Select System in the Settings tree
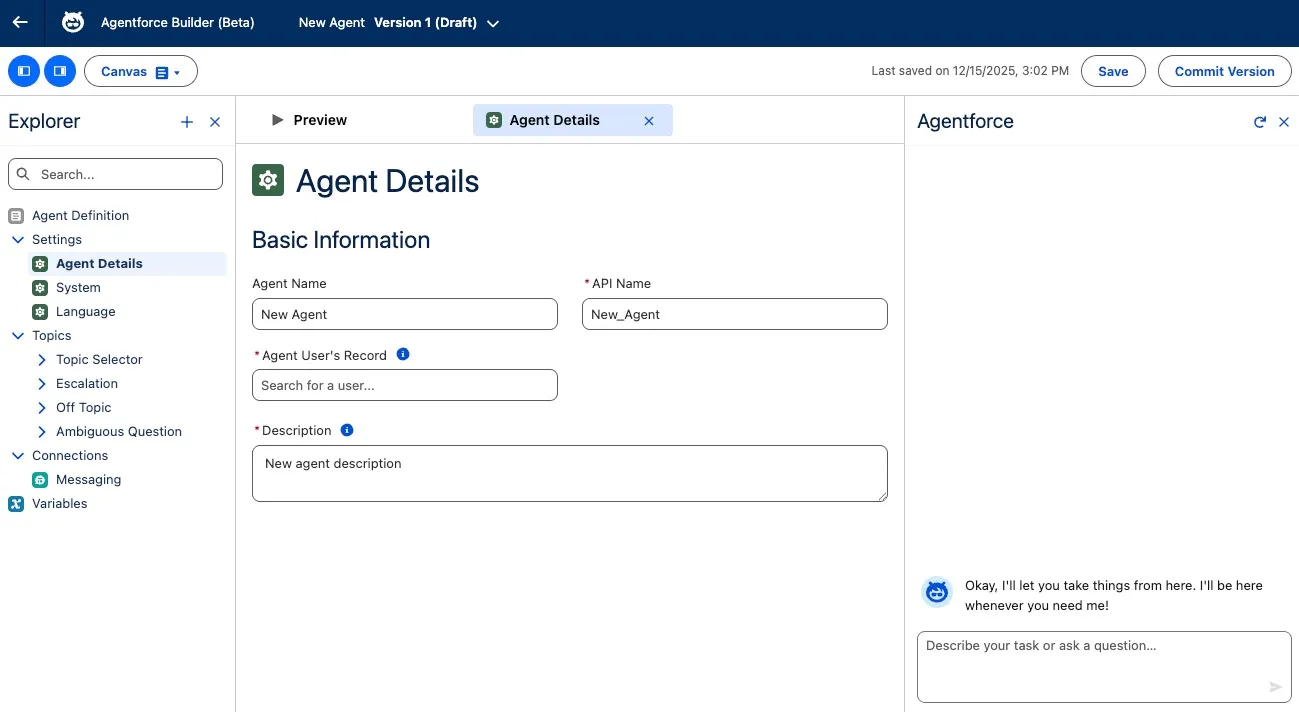 (78, 287)
